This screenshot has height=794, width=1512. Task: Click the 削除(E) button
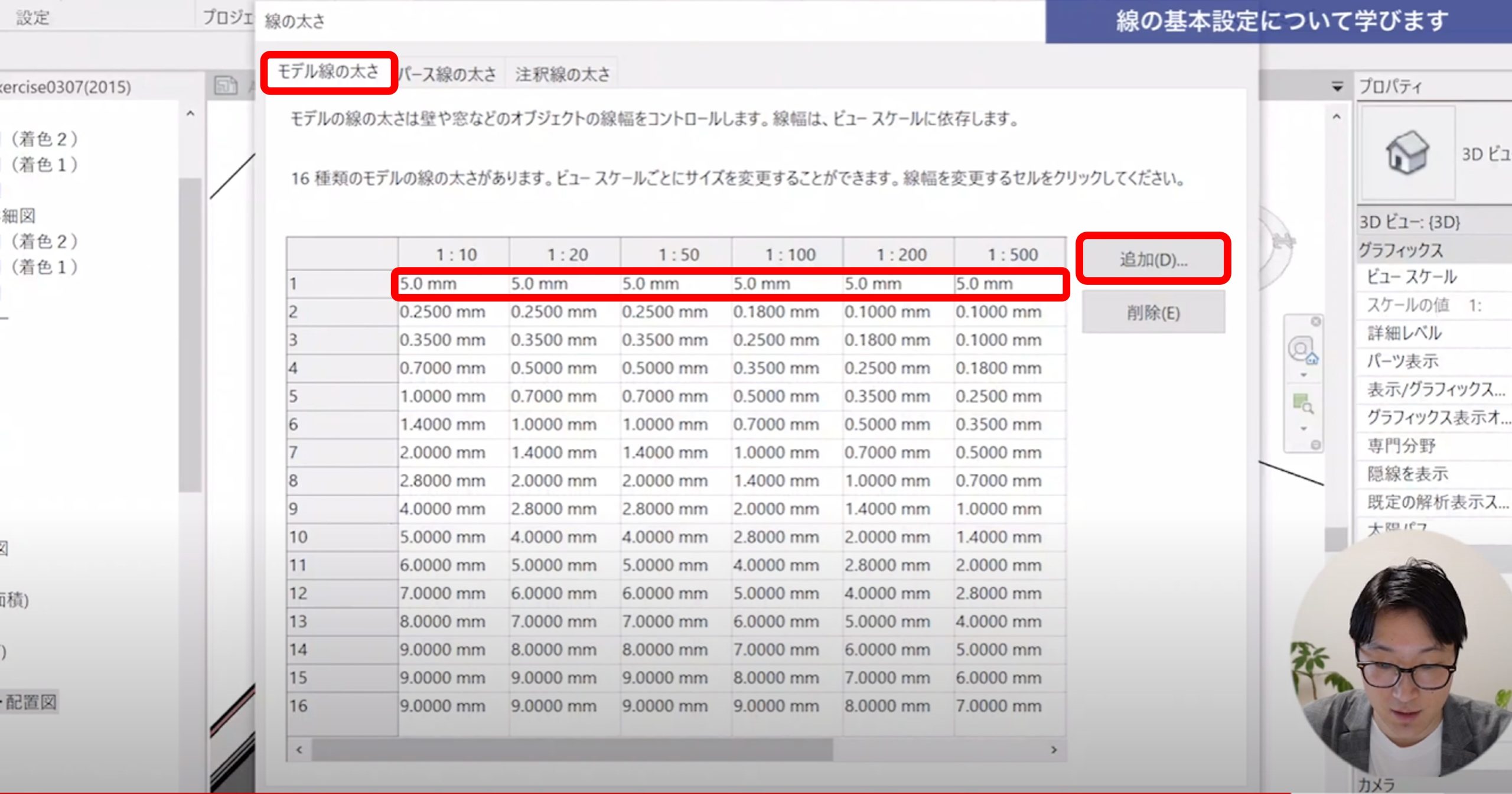pyautogui.click(x=1153, y=313)
